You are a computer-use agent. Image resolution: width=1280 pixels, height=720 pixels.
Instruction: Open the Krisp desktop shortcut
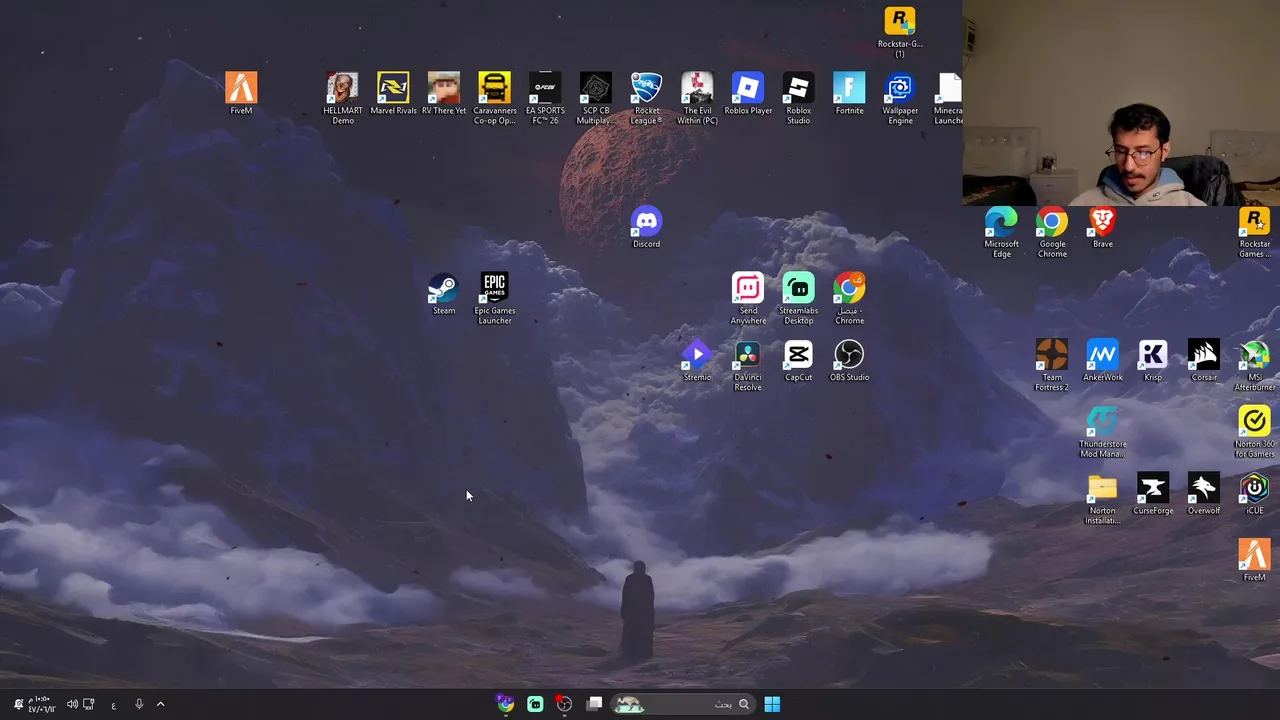(x=1153, y=360)
